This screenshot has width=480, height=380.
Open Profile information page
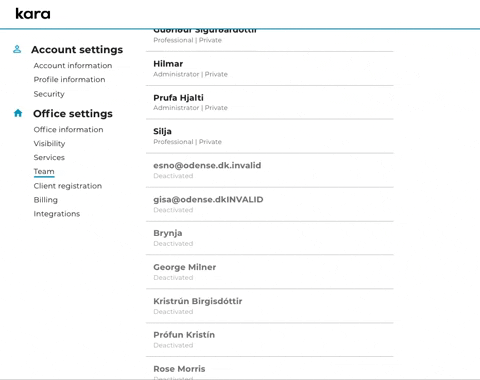(69, 79)
